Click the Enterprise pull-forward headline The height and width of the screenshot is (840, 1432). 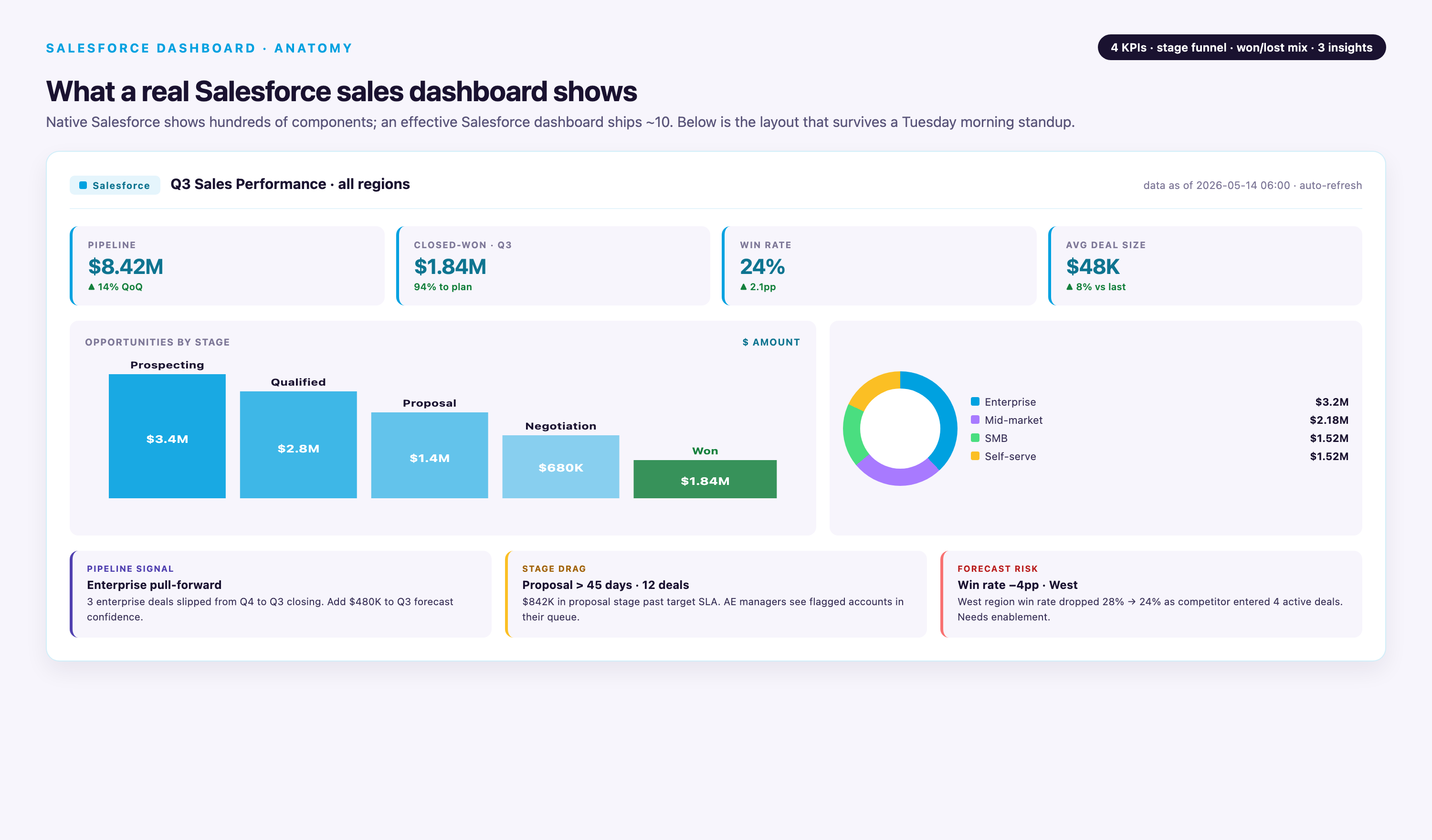coord(154,585)
